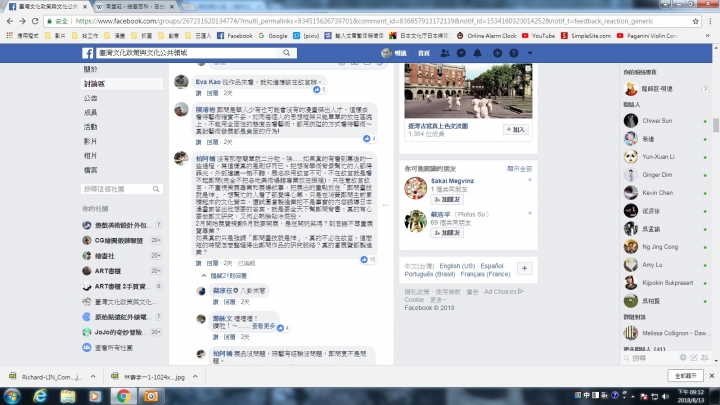Image resolution: width=720 pixels, height=405 pixels.
Task: Reload the page with the refresh icon
Action: tap(35, 21)
